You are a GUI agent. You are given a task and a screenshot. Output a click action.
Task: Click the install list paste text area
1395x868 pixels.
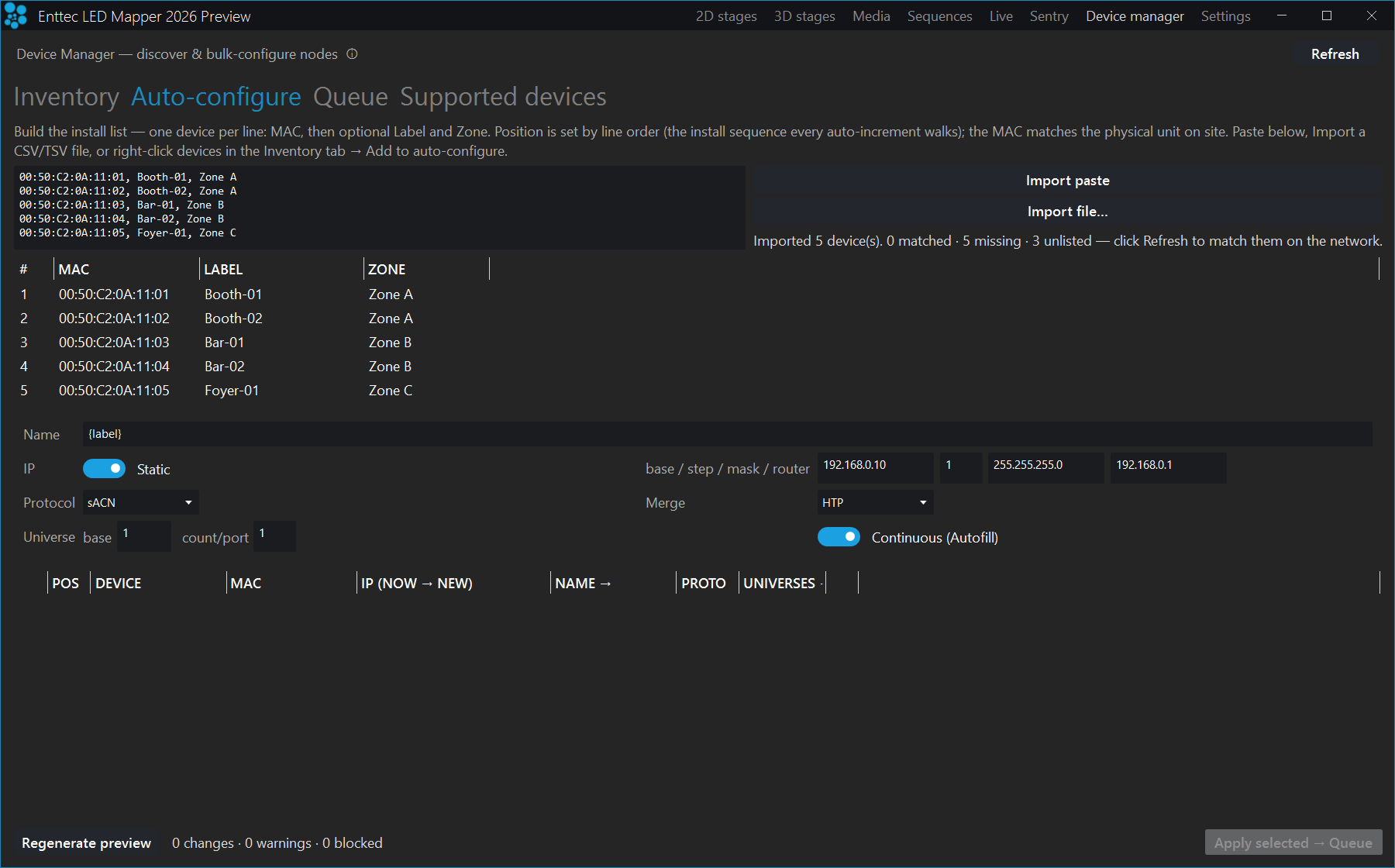pos(379,207)
